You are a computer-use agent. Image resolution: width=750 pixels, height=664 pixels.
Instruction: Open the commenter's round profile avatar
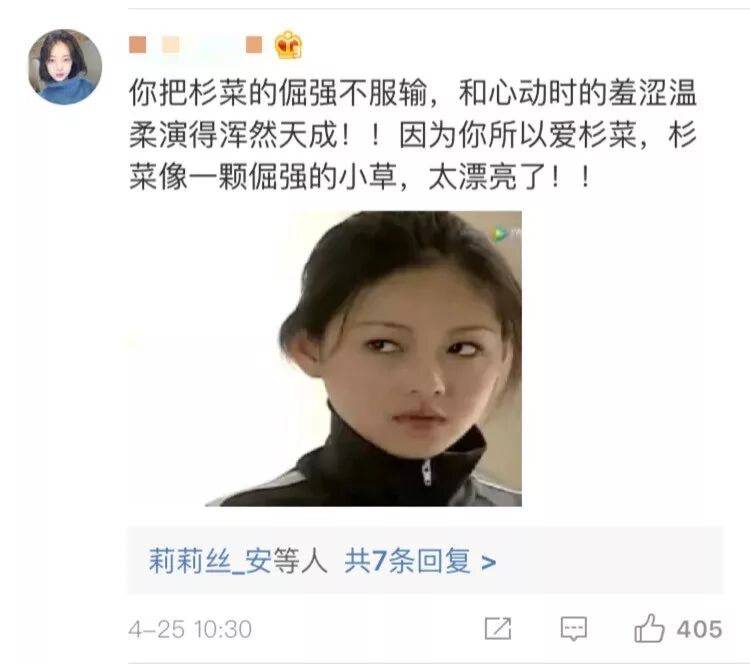[x=65, y=67]
